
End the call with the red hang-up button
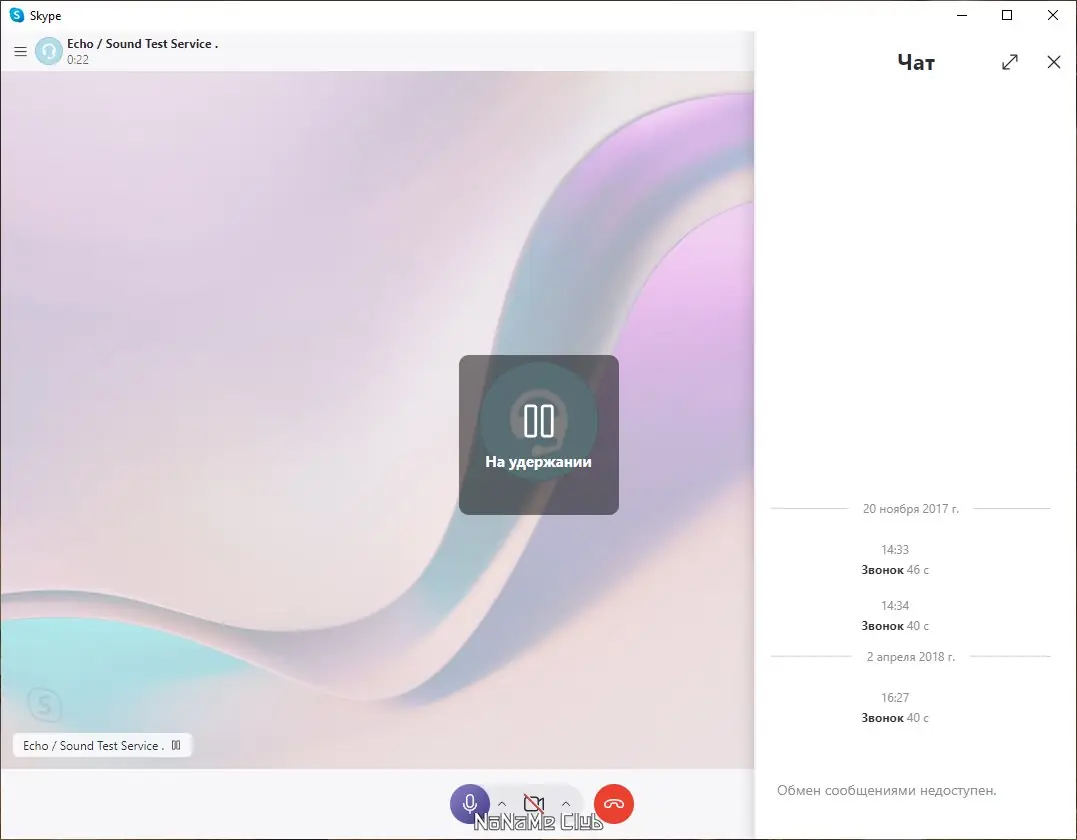tap(613, 804)
